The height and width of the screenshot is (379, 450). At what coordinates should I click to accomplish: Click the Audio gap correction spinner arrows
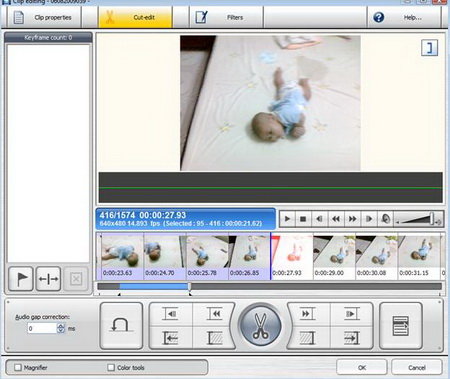pyautogui.click(x=61, y=328)
